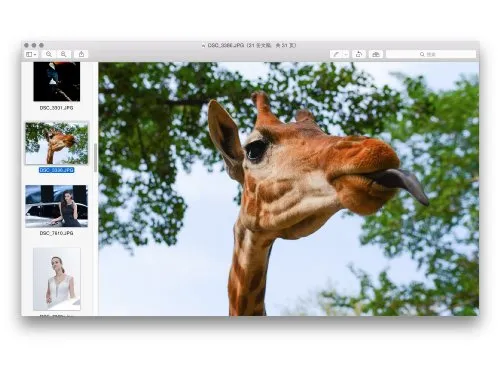Select the car model thumbnail DSC_7610.JPG
This screenshot has width=500, height=375.
57,206
